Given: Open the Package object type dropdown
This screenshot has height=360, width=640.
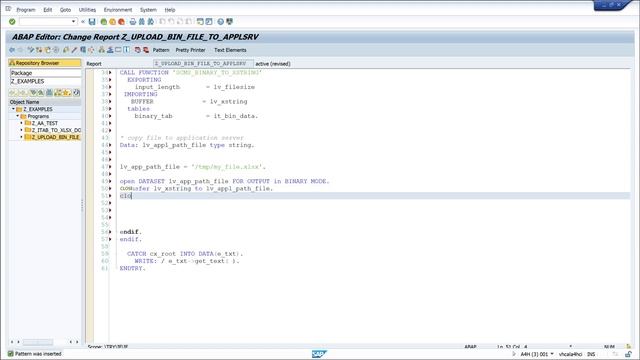Looking at the screenshot, I should coord(46,73).
